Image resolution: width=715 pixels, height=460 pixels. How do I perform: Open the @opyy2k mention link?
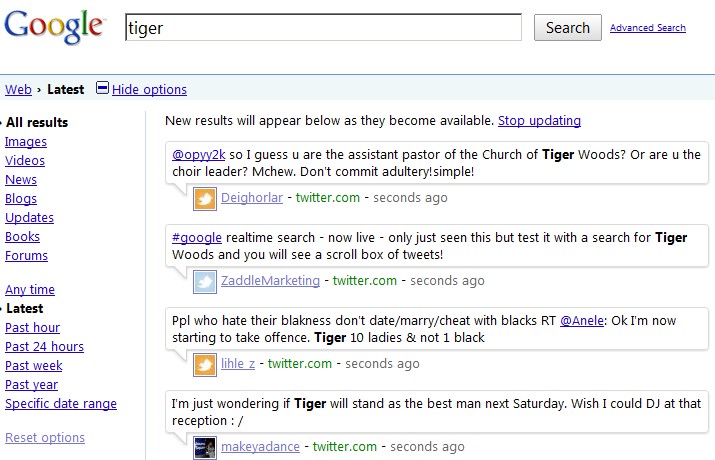click(x=198, y=155)
